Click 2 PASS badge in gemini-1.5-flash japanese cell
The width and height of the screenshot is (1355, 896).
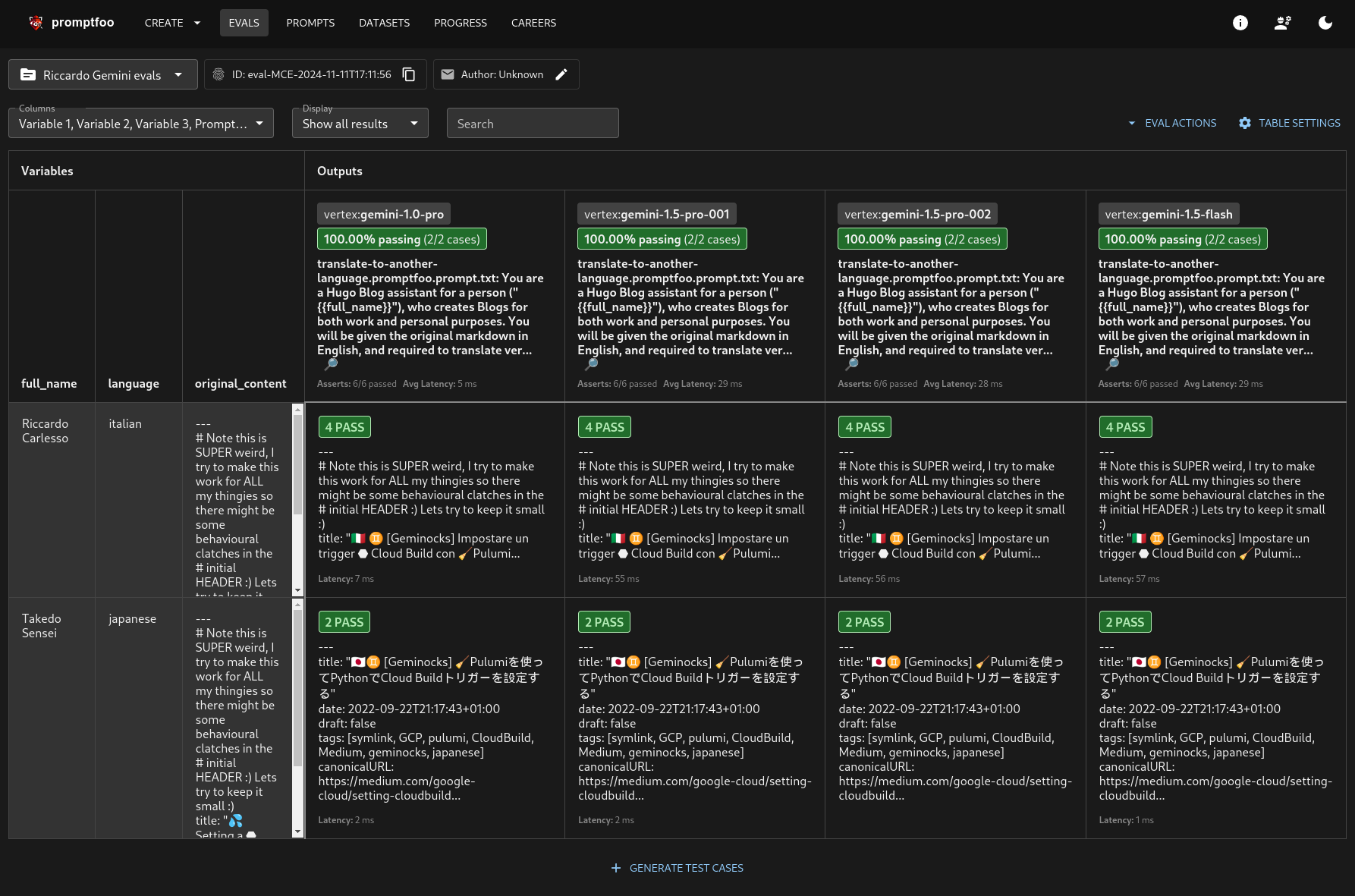[x=1125, y=622]
